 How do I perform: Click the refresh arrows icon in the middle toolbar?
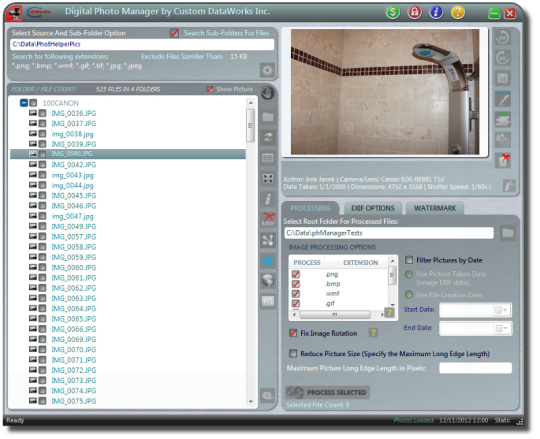[268, 137]
